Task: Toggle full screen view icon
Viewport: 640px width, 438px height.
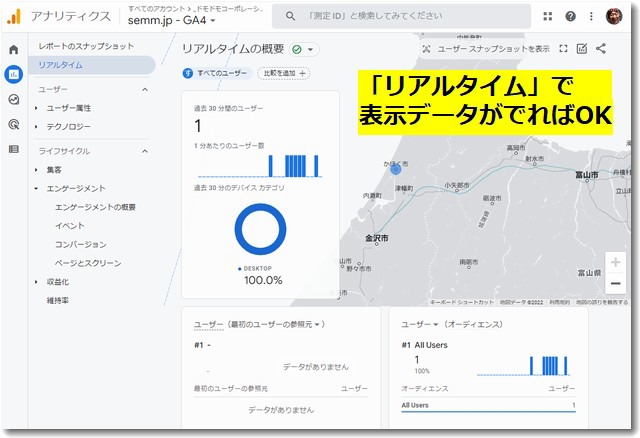Action: pyautogui.click(x=563, y=49)
